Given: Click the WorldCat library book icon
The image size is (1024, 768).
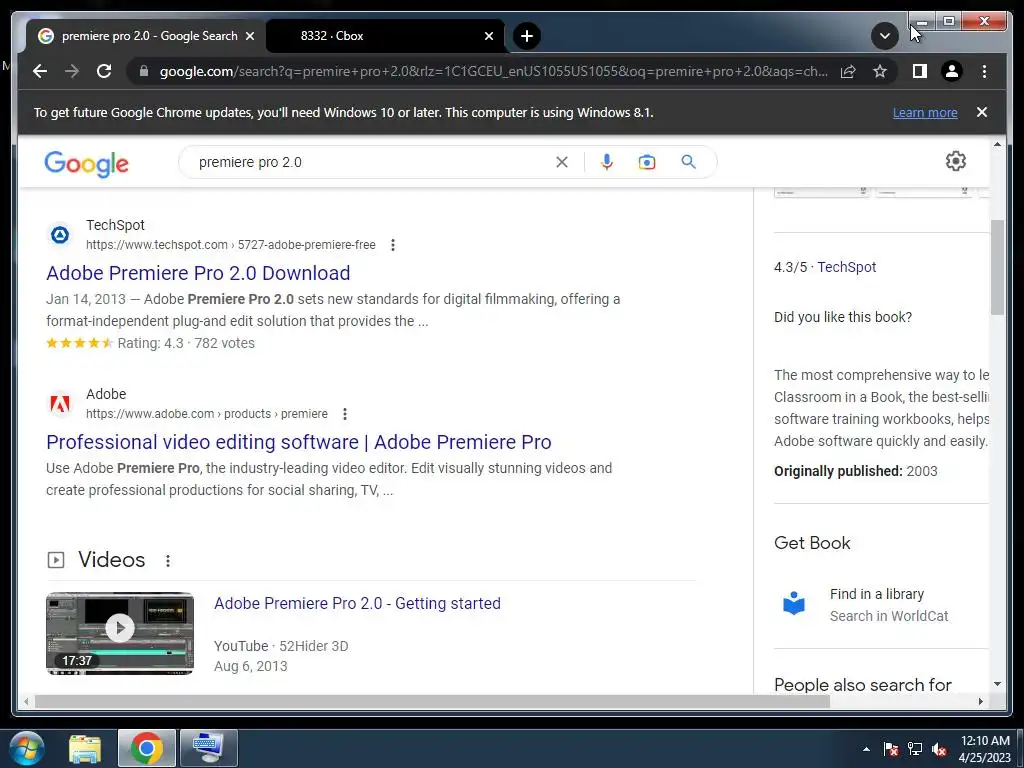Looking at the screenshot, I should (793, 603).
